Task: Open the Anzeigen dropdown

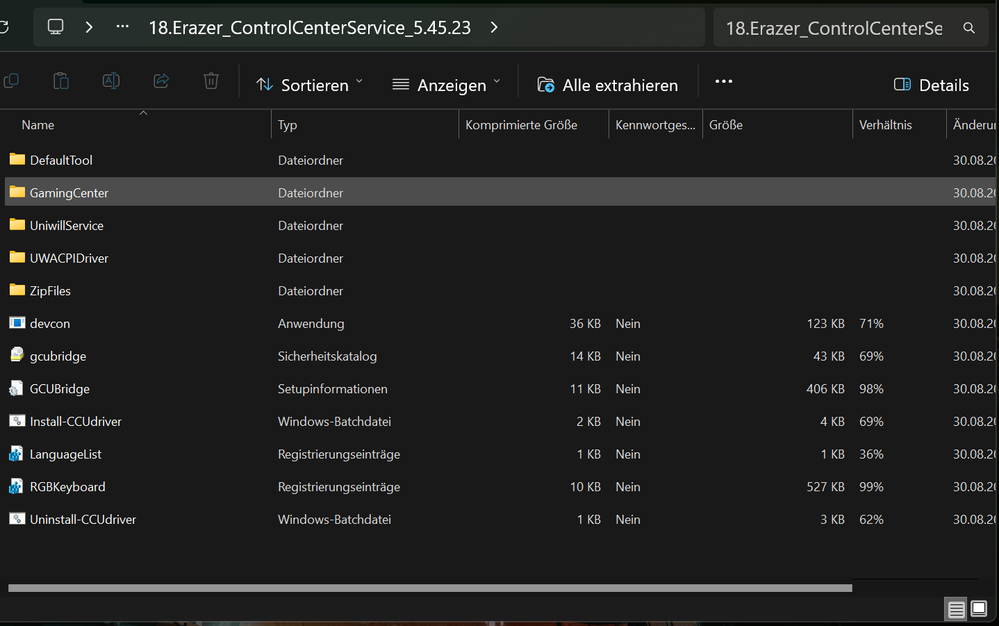Action: (x=446, y=85)
